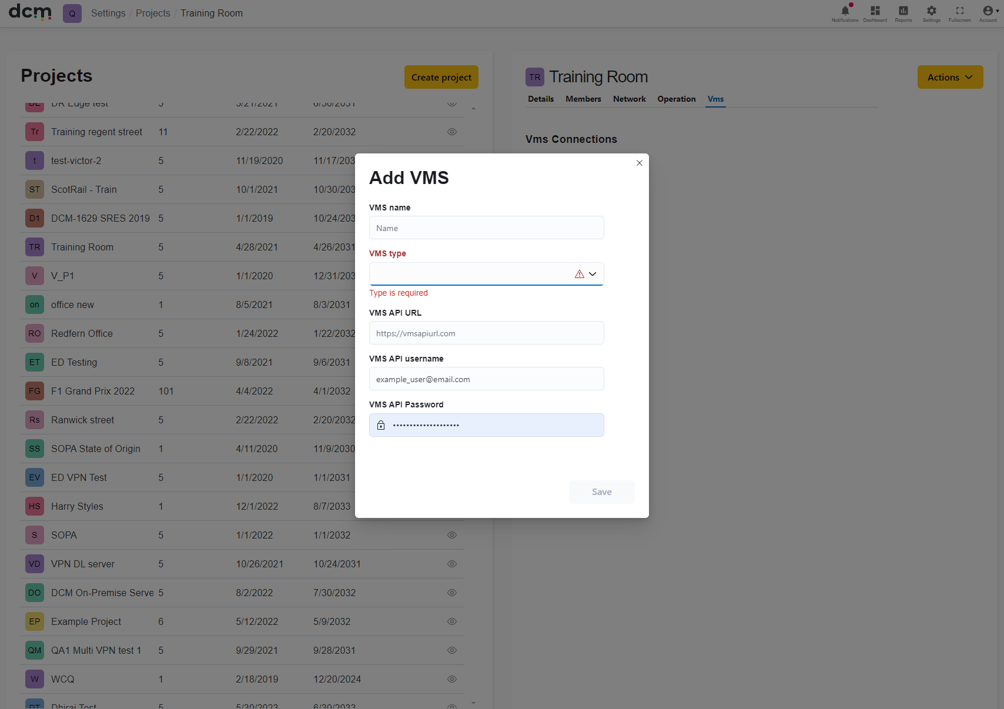Open the Dashboard icon in top bar
The height and width of the screenshot is (709, 1004).
click(875, 11)
